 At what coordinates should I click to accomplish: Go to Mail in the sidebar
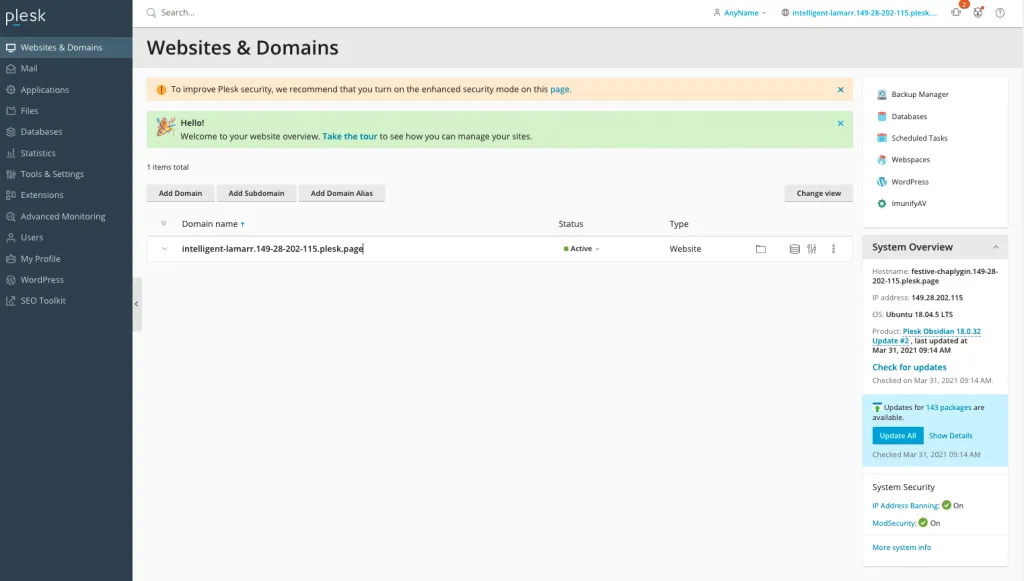[29, 69]
